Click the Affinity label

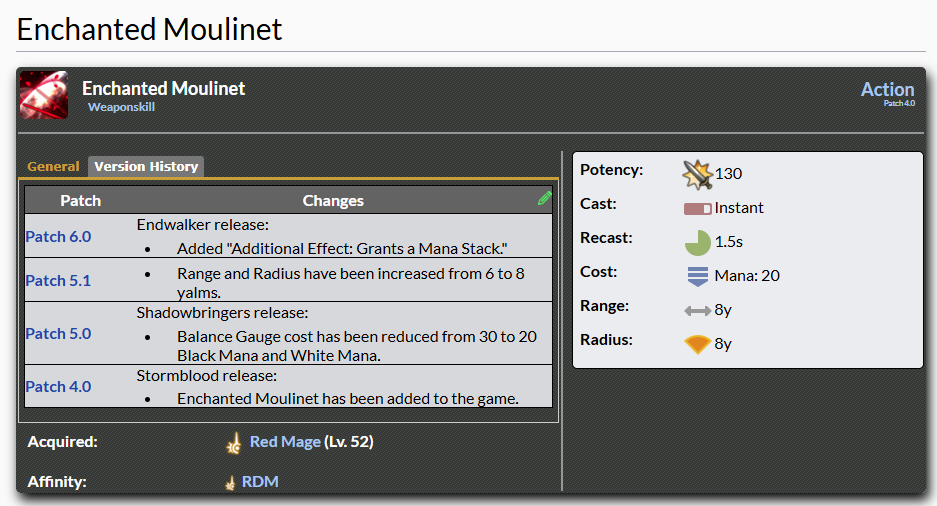[x=57, y=482]
